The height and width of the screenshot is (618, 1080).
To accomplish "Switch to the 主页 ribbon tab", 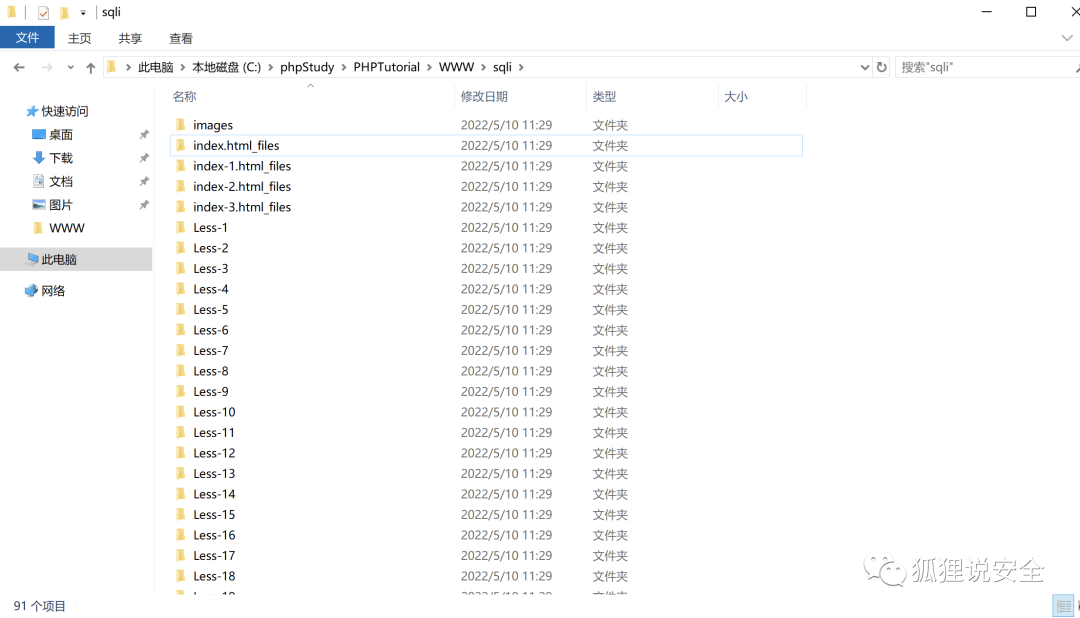I will coord(79,39).
